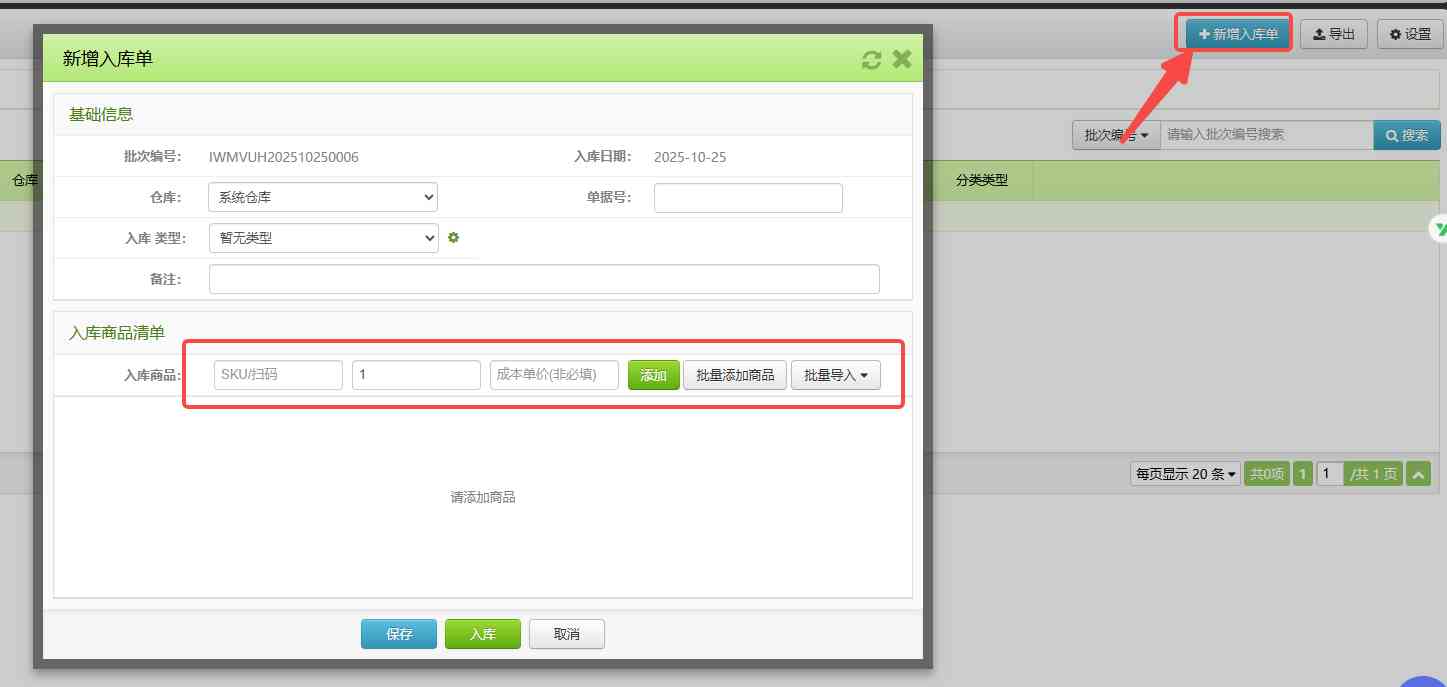The height and width of the screenshot is (687, 1447).
Task: Expand the 入库类型 dropdown showing 暂无类型
Action: pyautogui.click(x=323, y=238)
